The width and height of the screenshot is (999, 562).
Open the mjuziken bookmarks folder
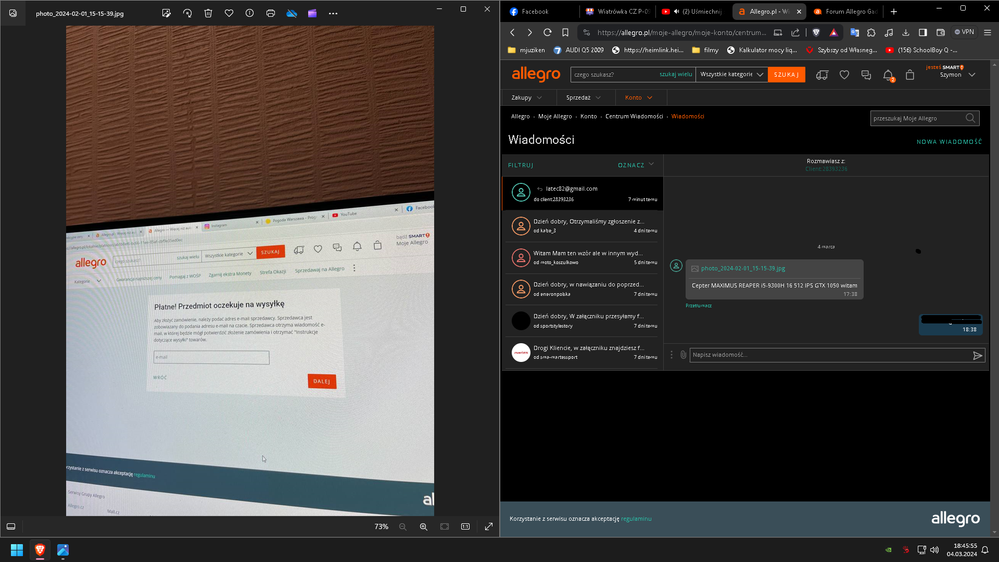(x=526, y=50)
